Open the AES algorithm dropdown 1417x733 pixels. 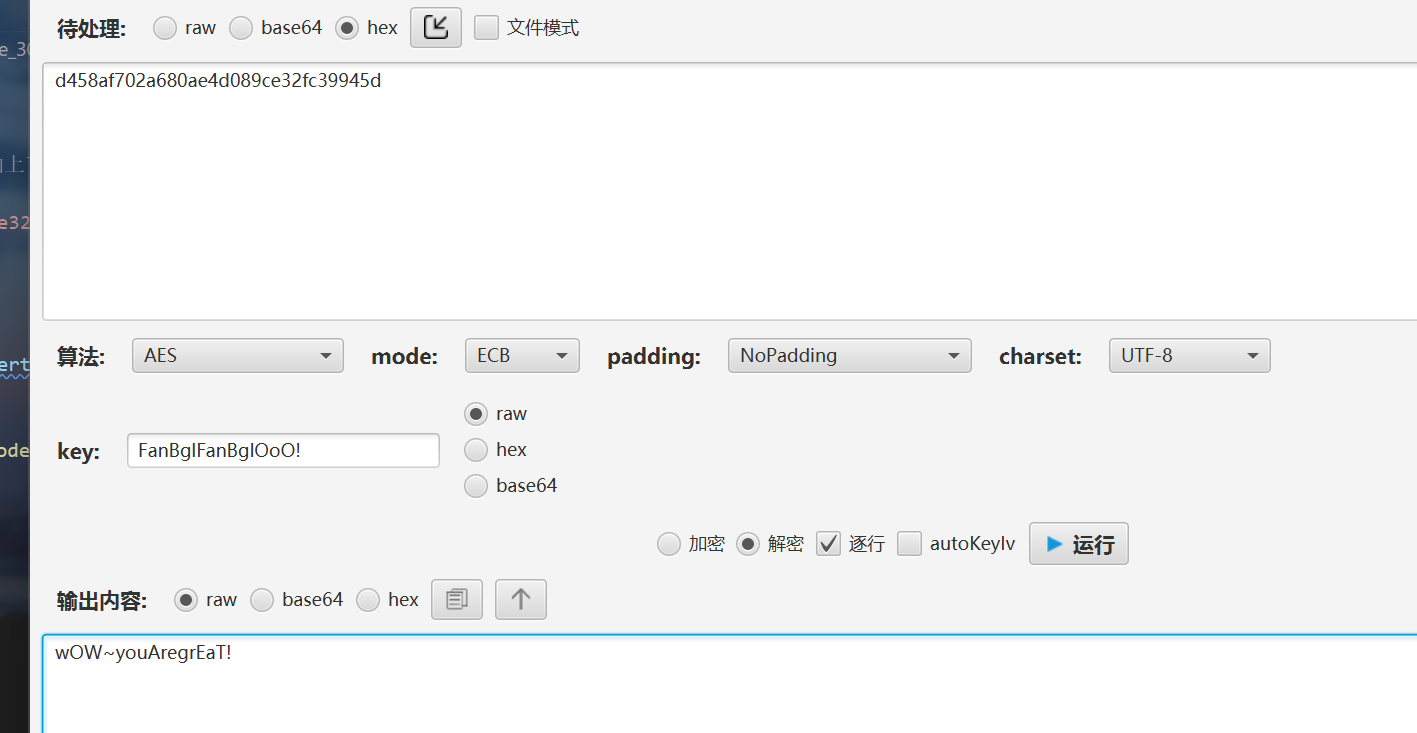(237, 356)
